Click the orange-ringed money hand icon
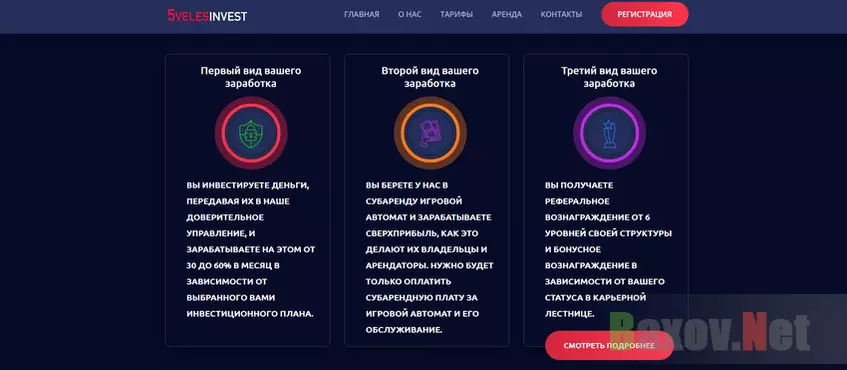 [x=430, y=133]
